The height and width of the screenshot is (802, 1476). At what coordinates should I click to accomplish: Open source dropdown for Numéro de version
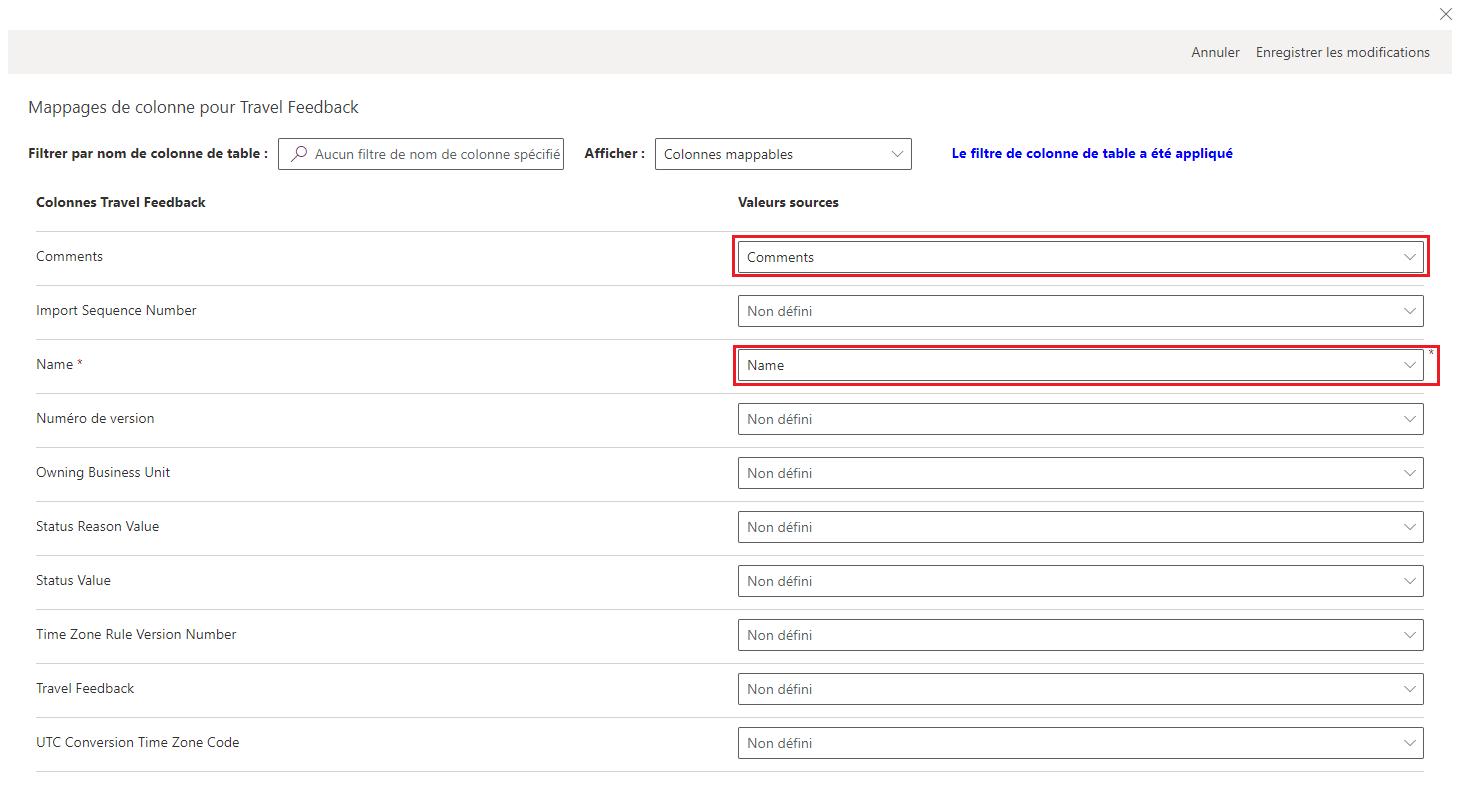point(1080,419)
